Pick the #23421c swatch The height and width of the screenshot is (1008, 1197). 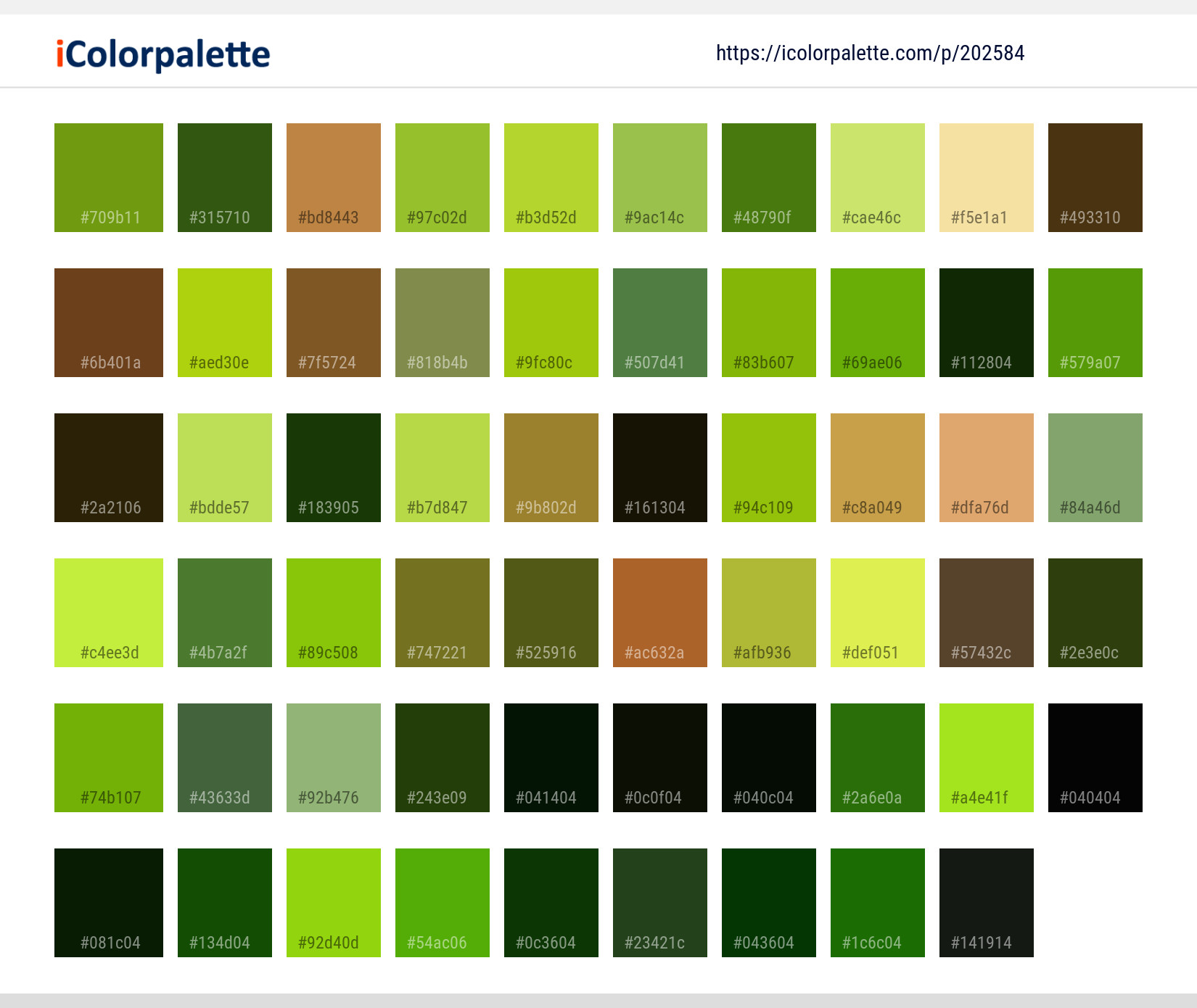pyautogui.click(x=660, y=903)
